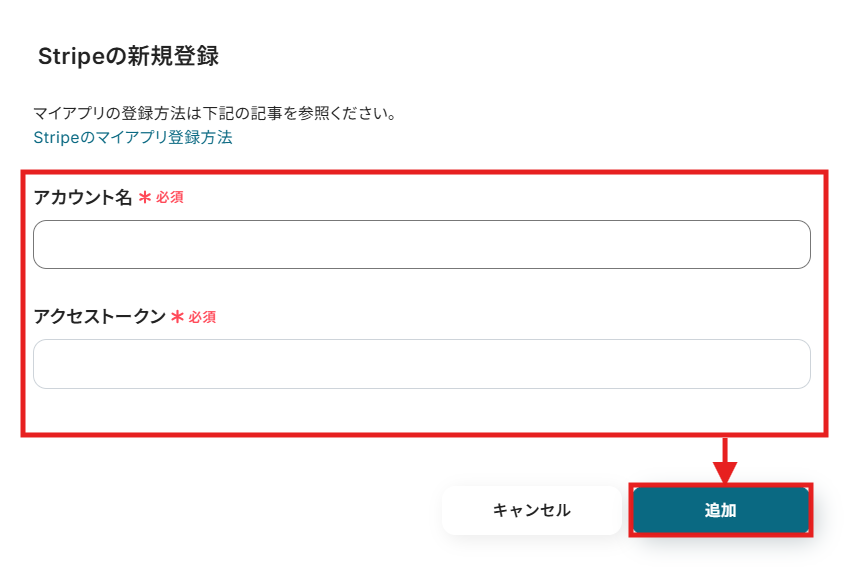Focus the アクセストークン input field
This screenshot has height=567, width=846.
[421, 364]
